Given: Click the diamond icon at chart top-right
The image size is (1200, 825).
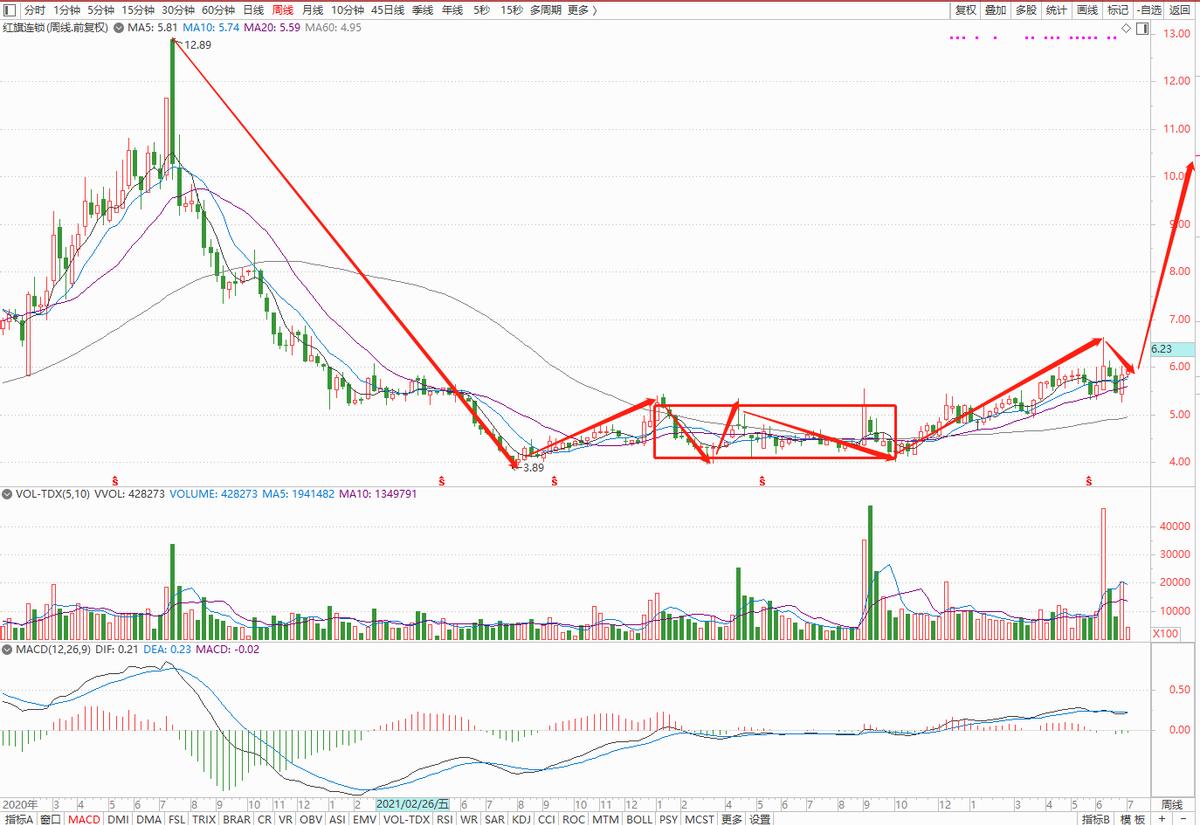Looking at the screenshot, I should point(1128,29).
